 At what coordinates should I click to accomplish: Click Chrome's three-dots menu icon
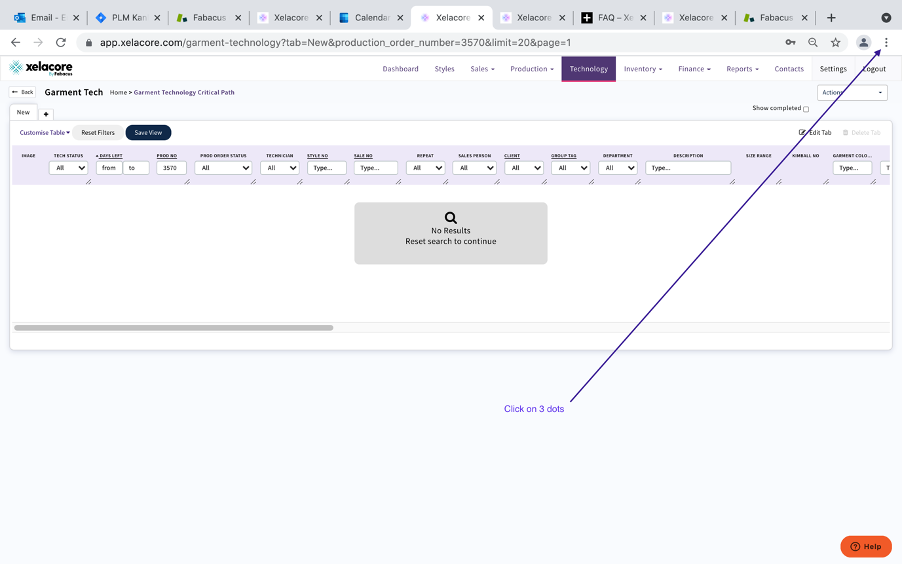(885, 42)
